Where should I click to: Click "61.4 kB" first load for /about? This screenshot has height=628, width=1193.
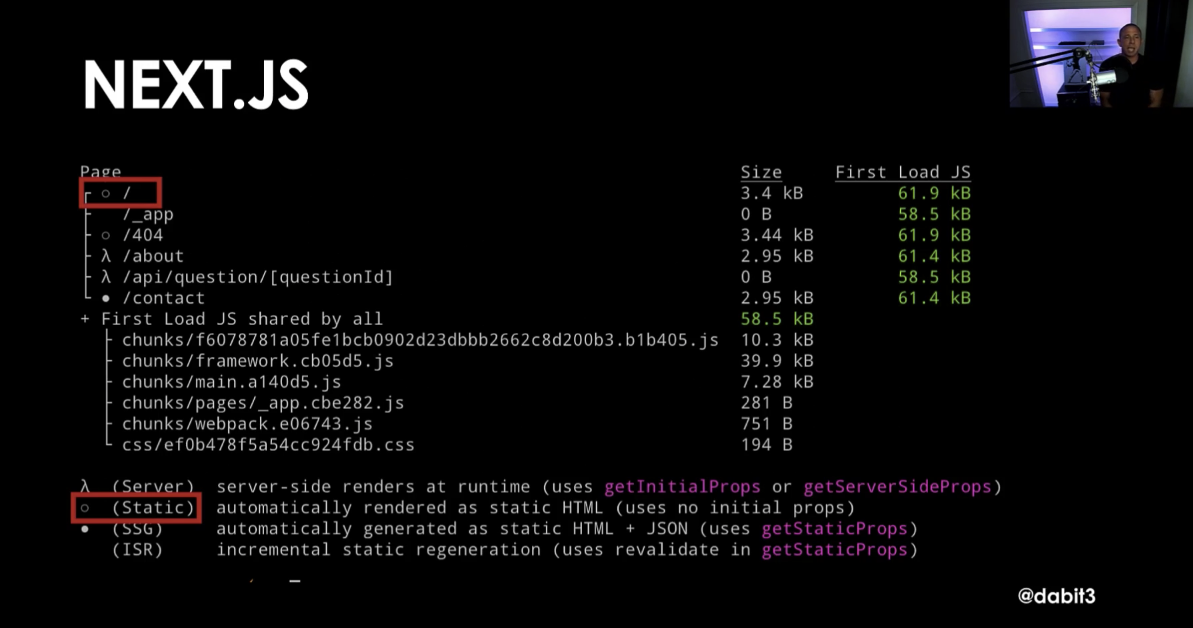[x=934, y=257]
